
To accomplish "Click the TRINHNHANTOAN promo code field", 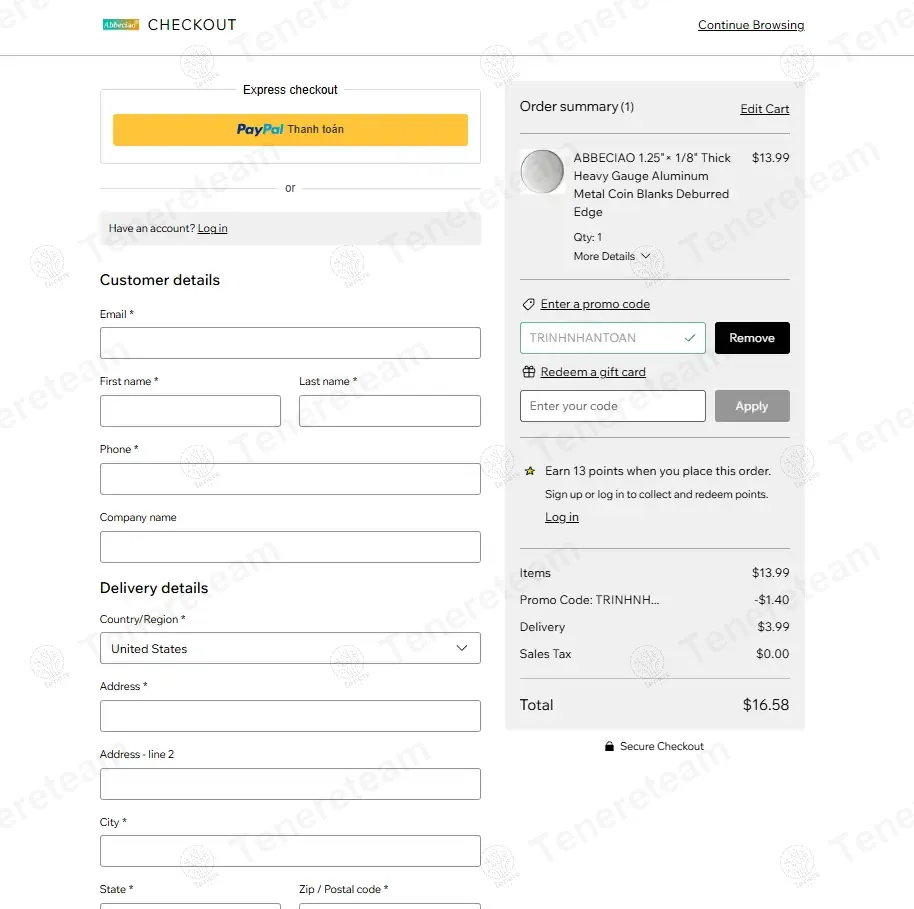I will 613,338.
